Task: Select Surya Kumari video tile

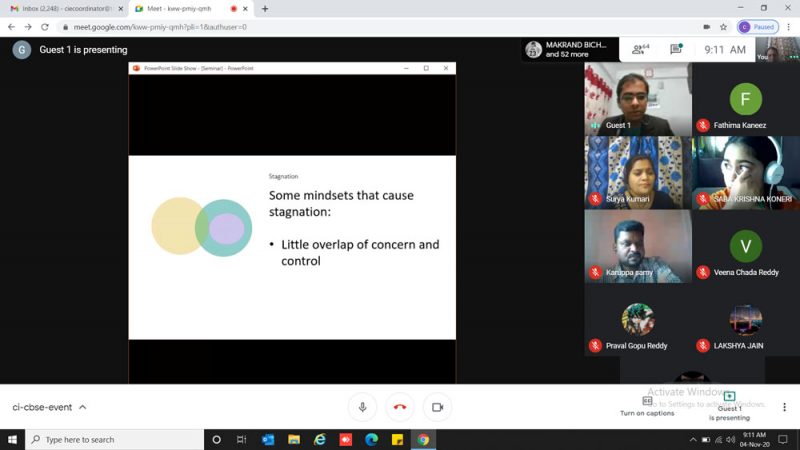Action: [638, 172]
